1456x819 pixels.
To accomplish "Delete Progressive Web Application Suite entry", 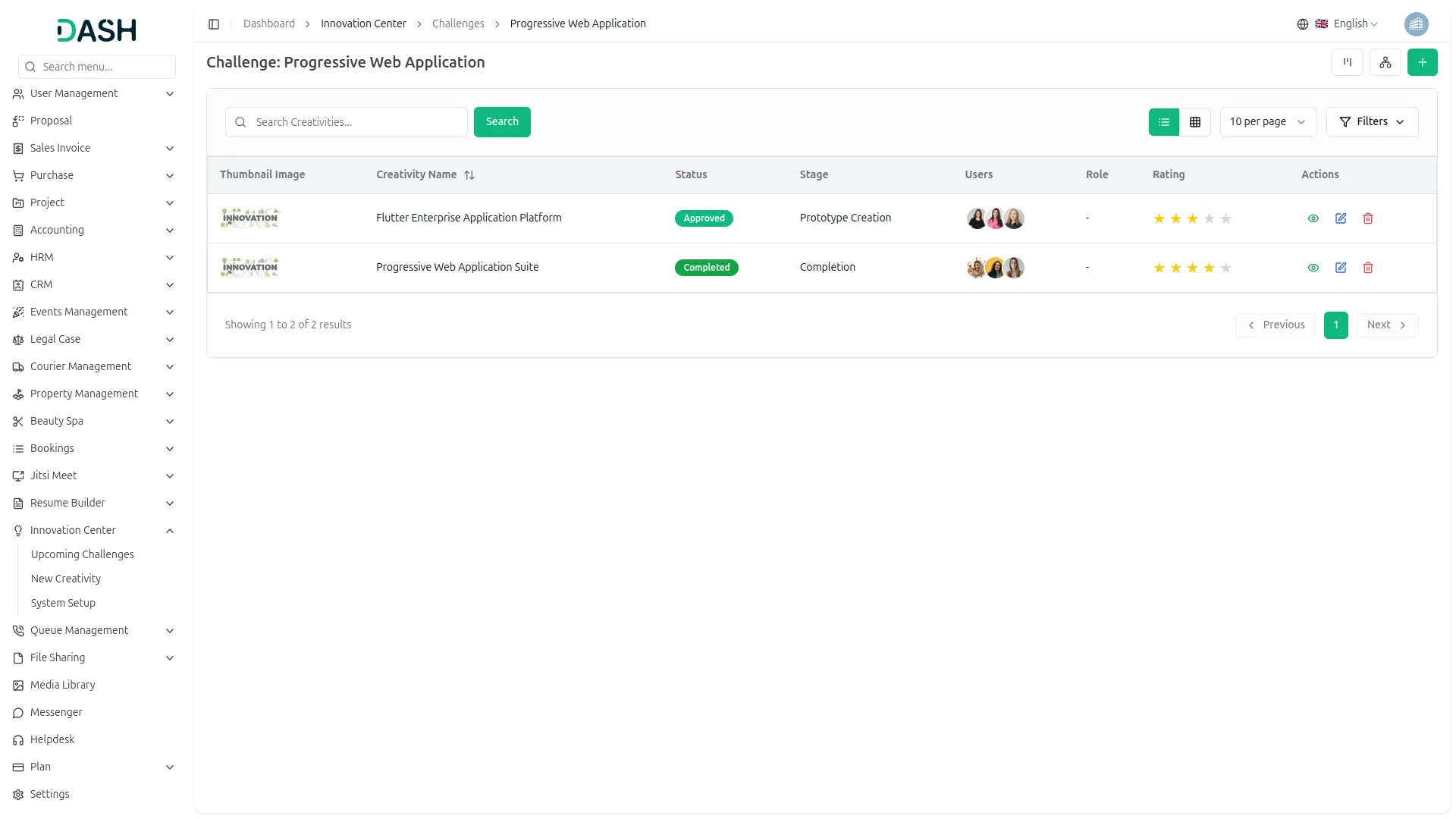I will click(1367, 268).
